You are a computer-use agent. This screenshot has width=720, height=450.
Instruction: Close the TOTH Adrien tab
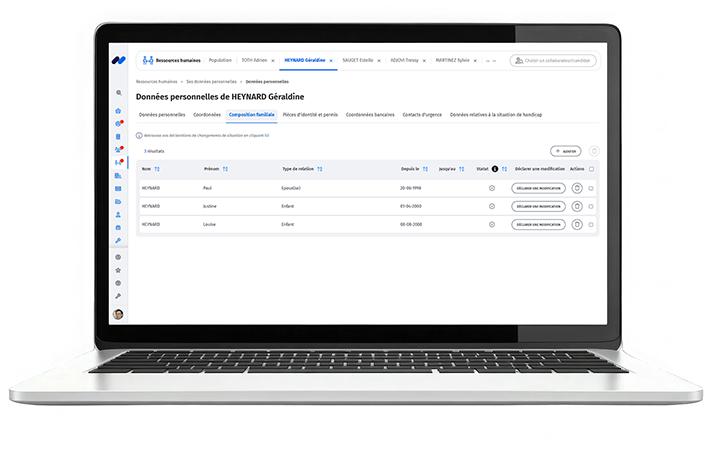(x=273, y=61)
